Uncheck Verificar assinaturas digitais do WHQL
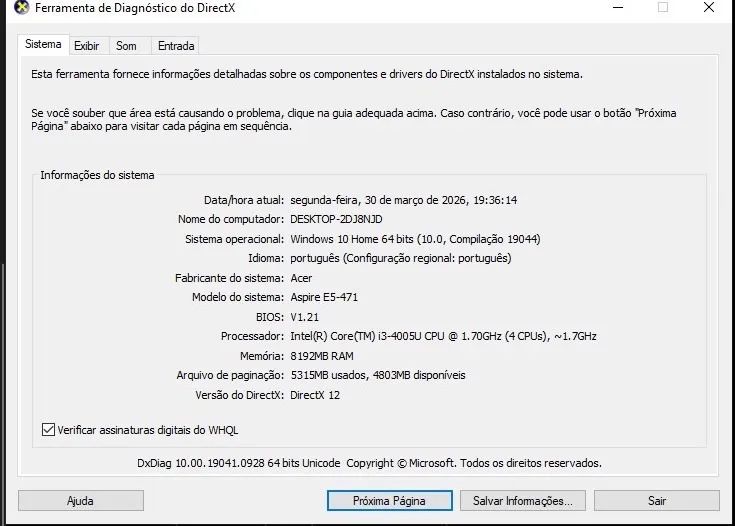Screen dimensions: 735x526 [x=48, y=429]
